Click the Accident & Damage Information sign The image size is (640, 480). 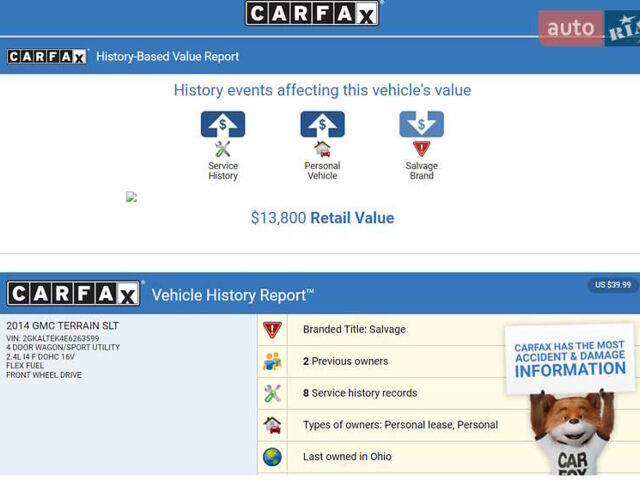(570, 359)
